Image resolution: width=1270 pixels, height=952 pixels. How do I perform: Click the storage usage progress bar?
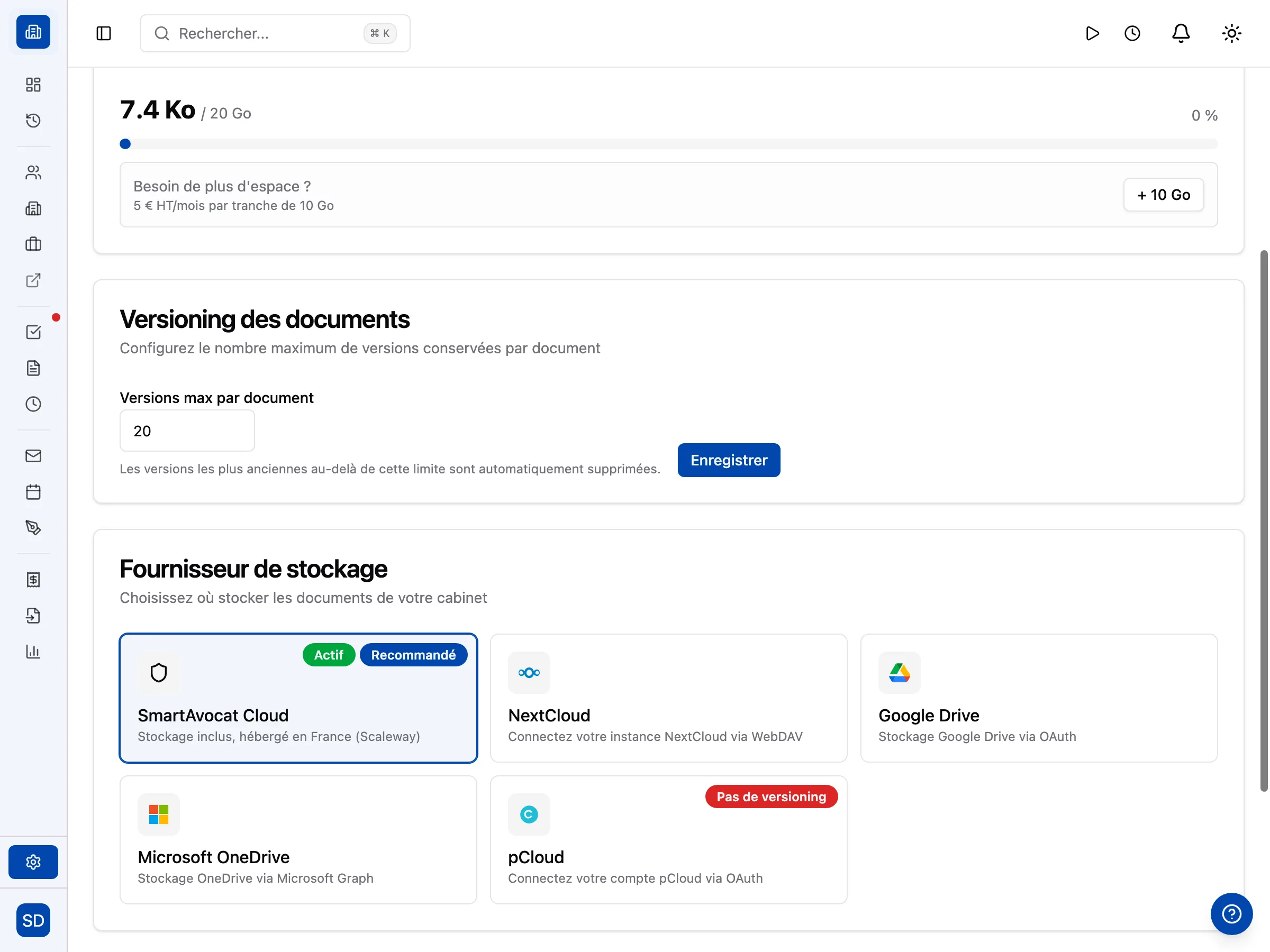pyautogui.click(x=668, y=144)
